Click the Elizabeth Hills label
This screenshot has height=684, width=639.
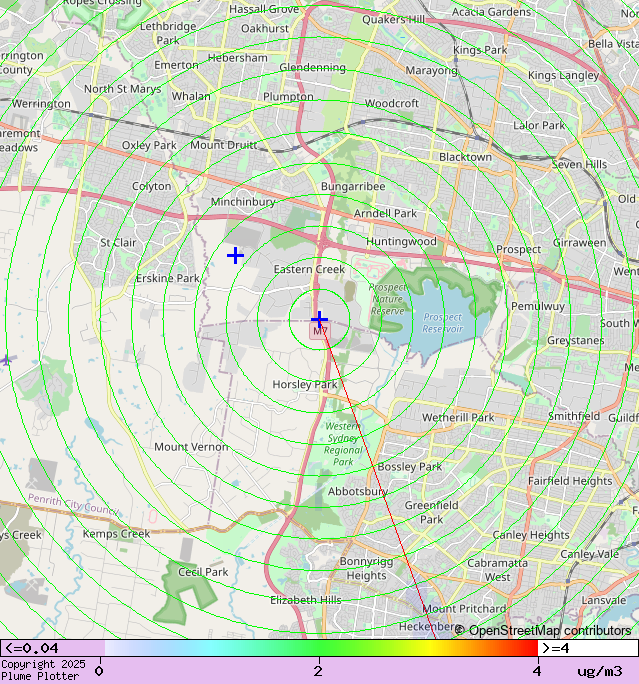(x=306, y=600)
